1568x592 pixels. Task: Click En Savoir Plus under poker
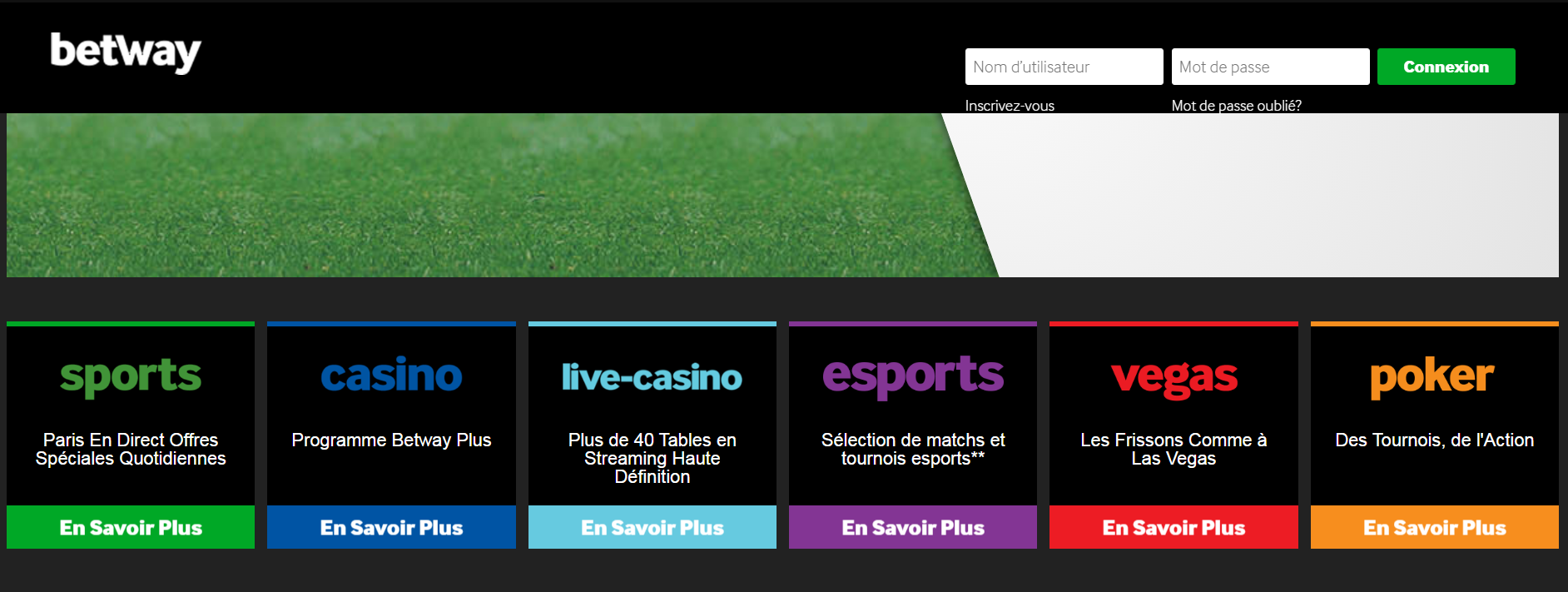(1435, 527)
